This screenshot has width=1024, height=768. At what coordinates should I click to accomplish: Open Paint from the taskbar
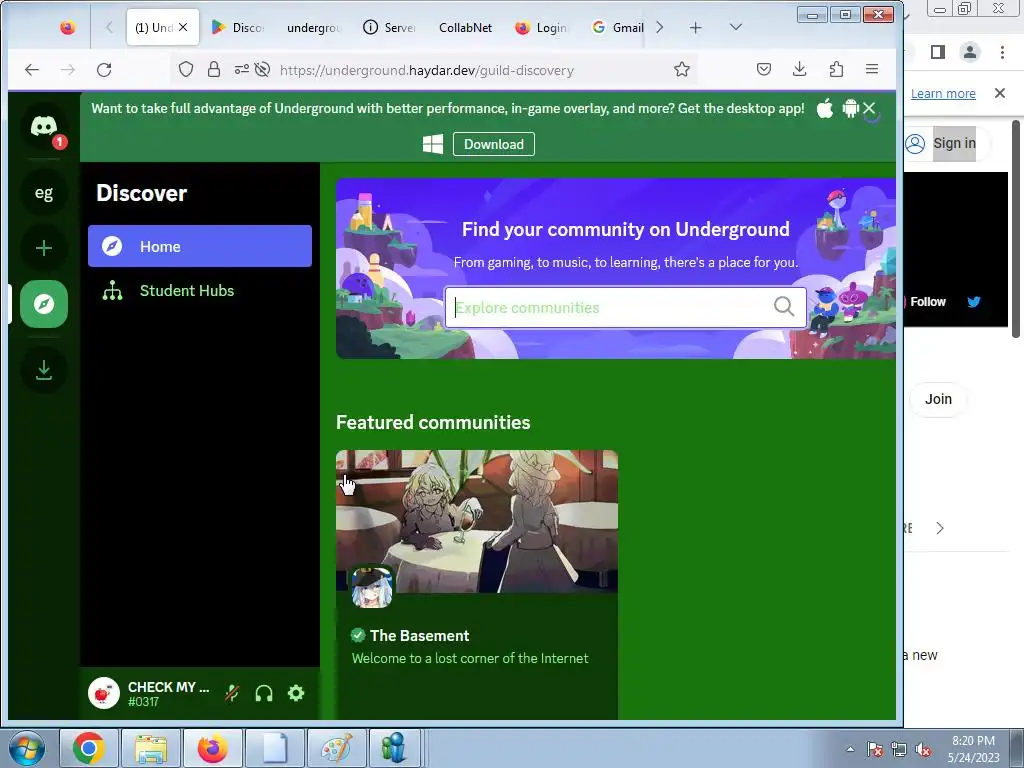tap(337, 748)
